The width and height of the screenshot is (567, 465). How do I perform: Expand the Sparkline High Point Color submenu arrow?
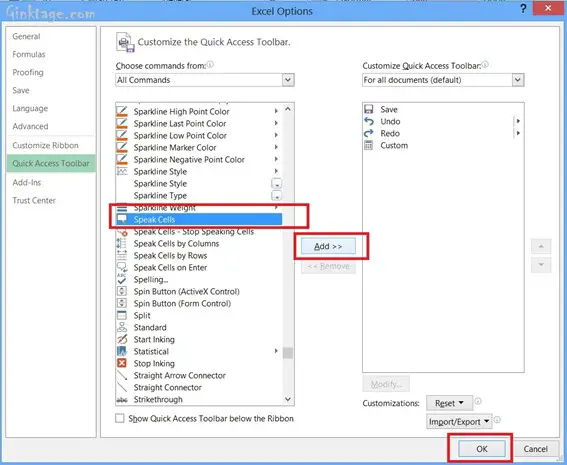tap(276, 111)
